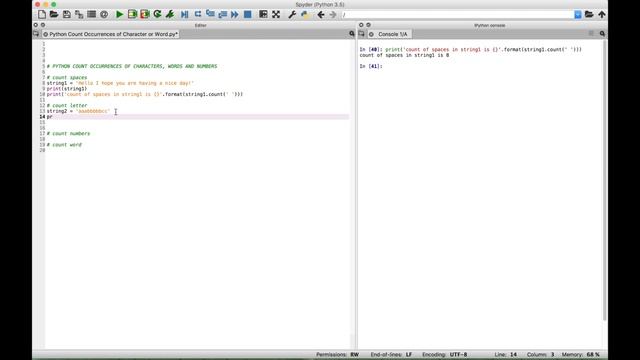Run current cell
640x360 pixels.
pyautogui.click(x=132, y=14)
